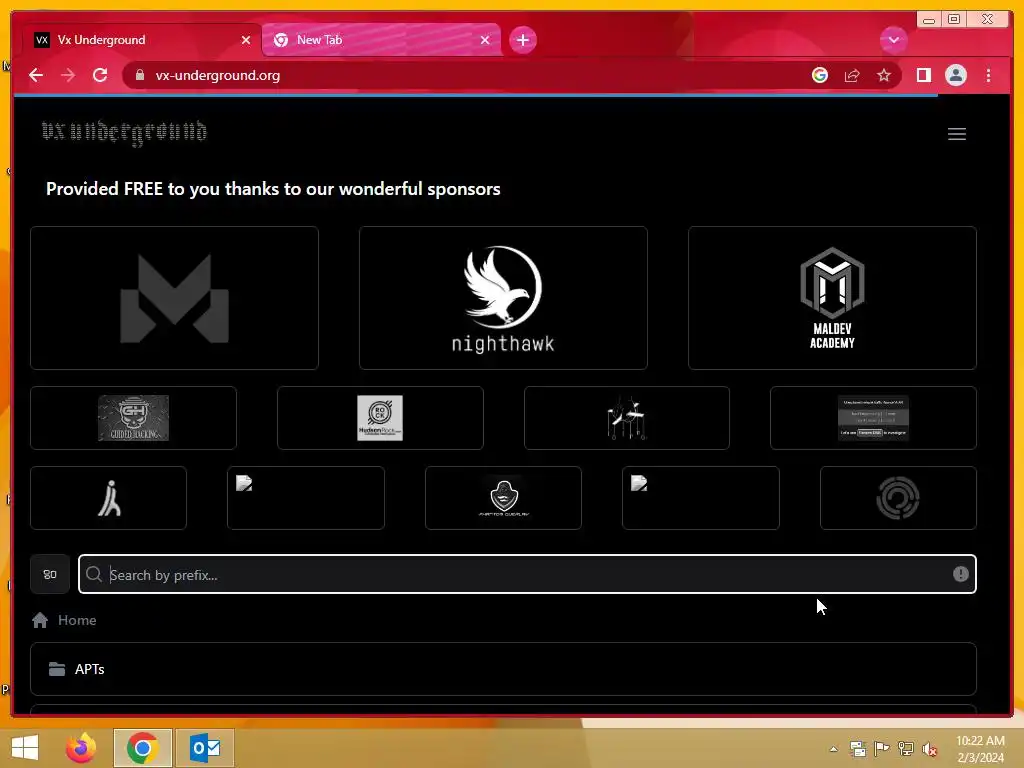The image size is (1024, 768).
Task: Close the New Tab tab
Action: click(x=485, y=40)
